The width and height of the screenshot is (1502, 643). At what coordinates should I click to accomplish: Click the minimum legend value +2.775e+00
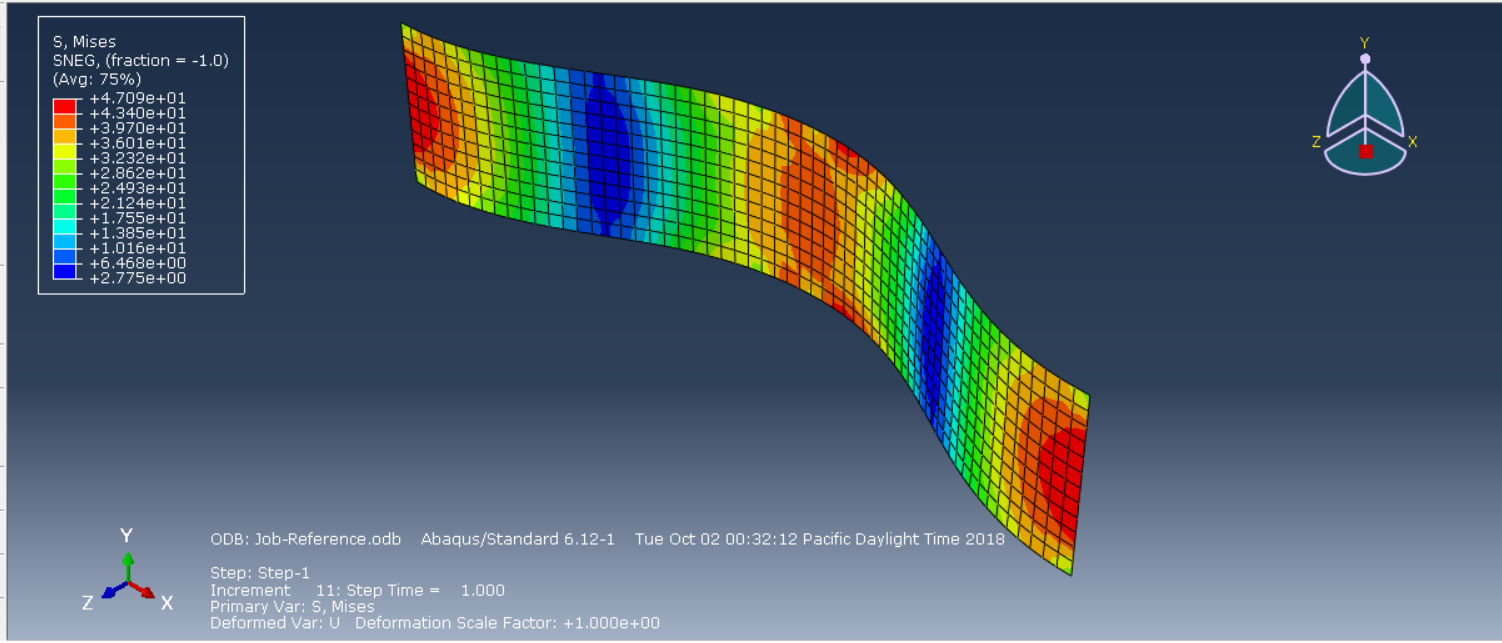[x=137, y=278]
